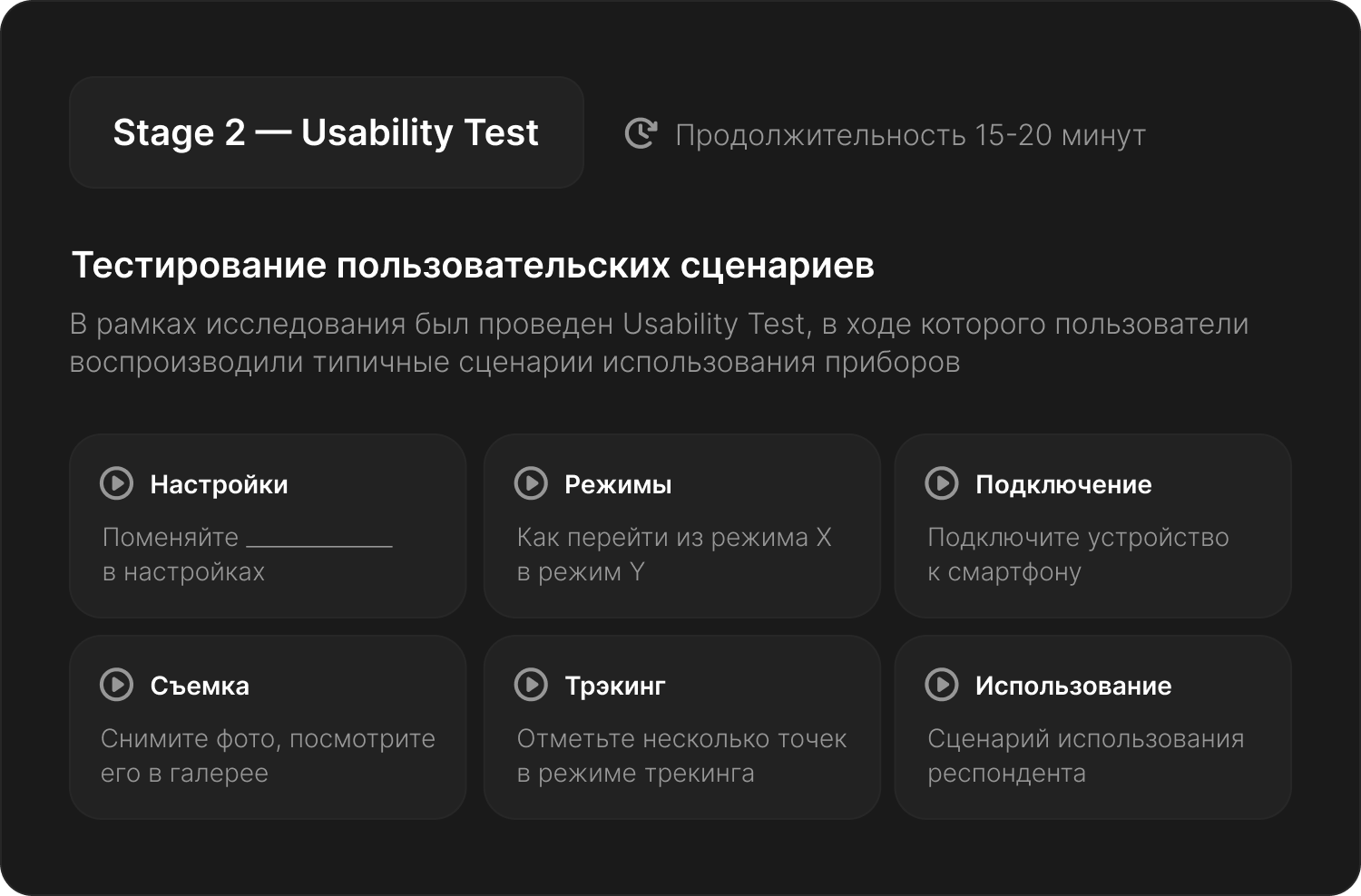The height and width of the screenshot is (896, 1361).
Task: Choose the Подключение card heading
Action: 1063,484
